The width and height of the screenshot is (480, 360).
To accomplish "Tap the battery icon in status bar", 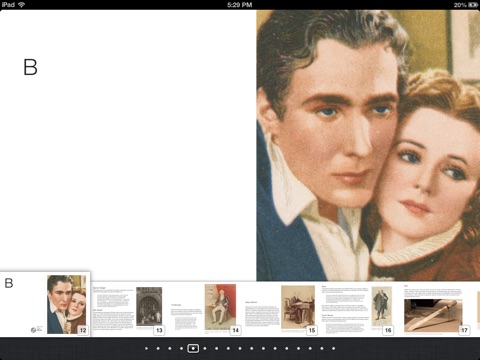I will (x=473, y=5).
